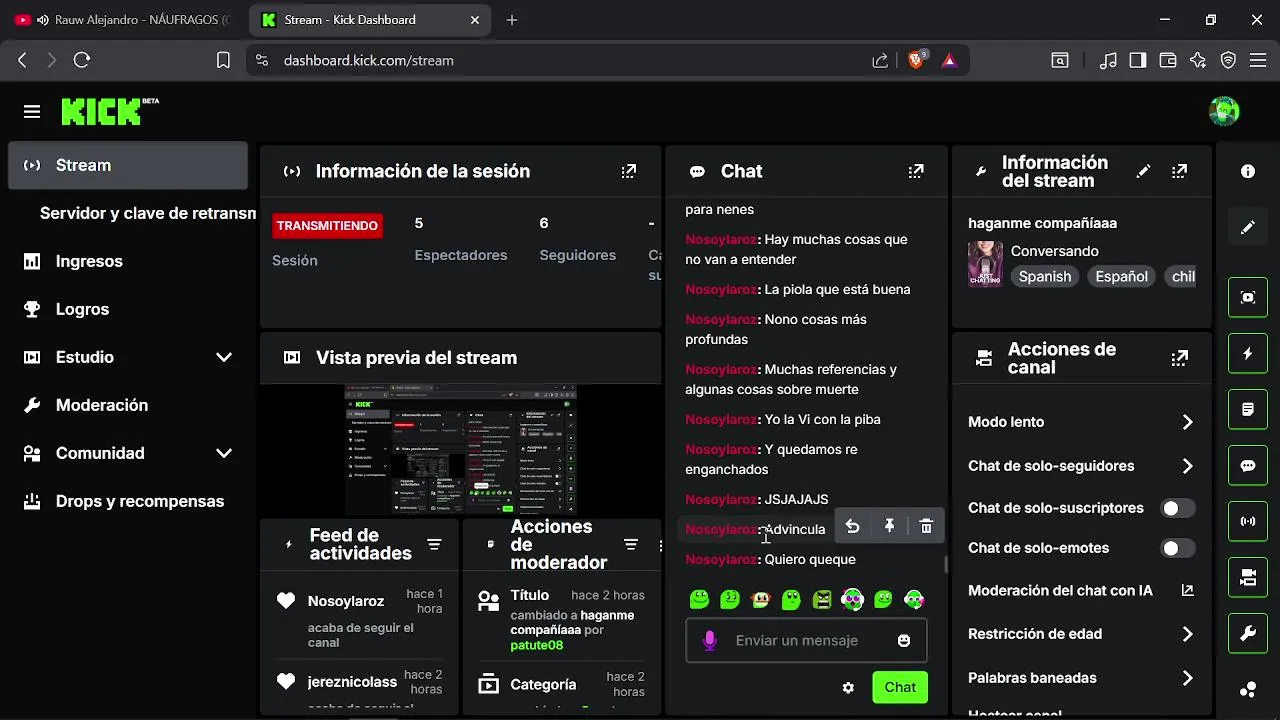The height and width of the screenshot is (720, 1280).
Task: Reload the page in browser toolbar
Action: coord(82,60)
